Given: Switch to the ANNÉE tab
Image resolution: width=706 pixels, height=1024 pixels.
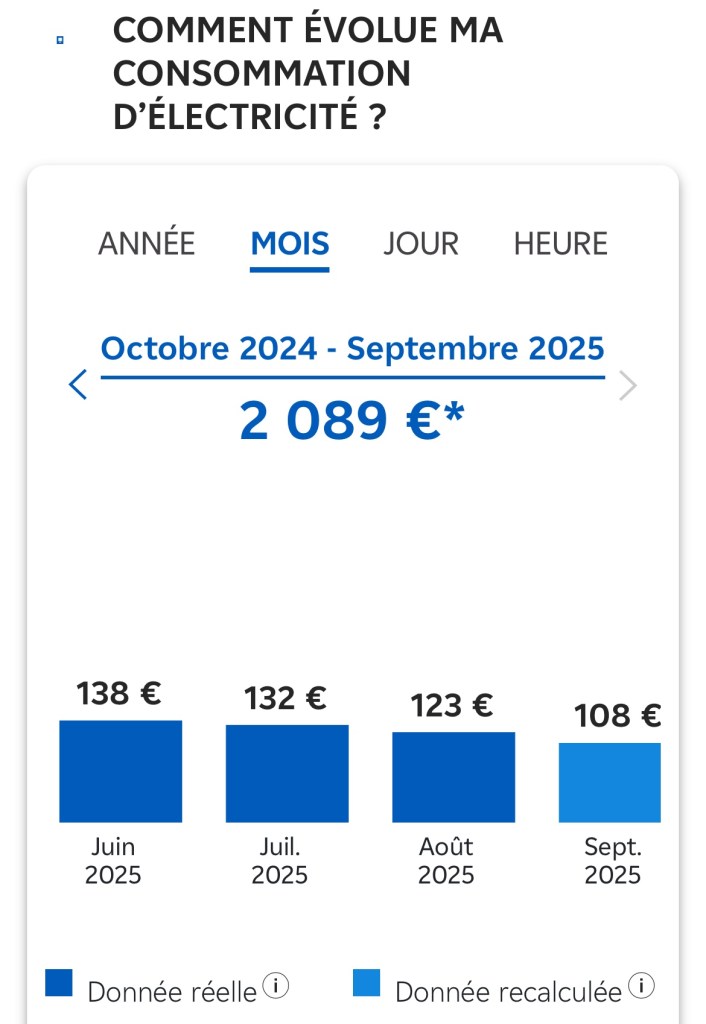Looking at the screenshot, I should pos(146,243).
